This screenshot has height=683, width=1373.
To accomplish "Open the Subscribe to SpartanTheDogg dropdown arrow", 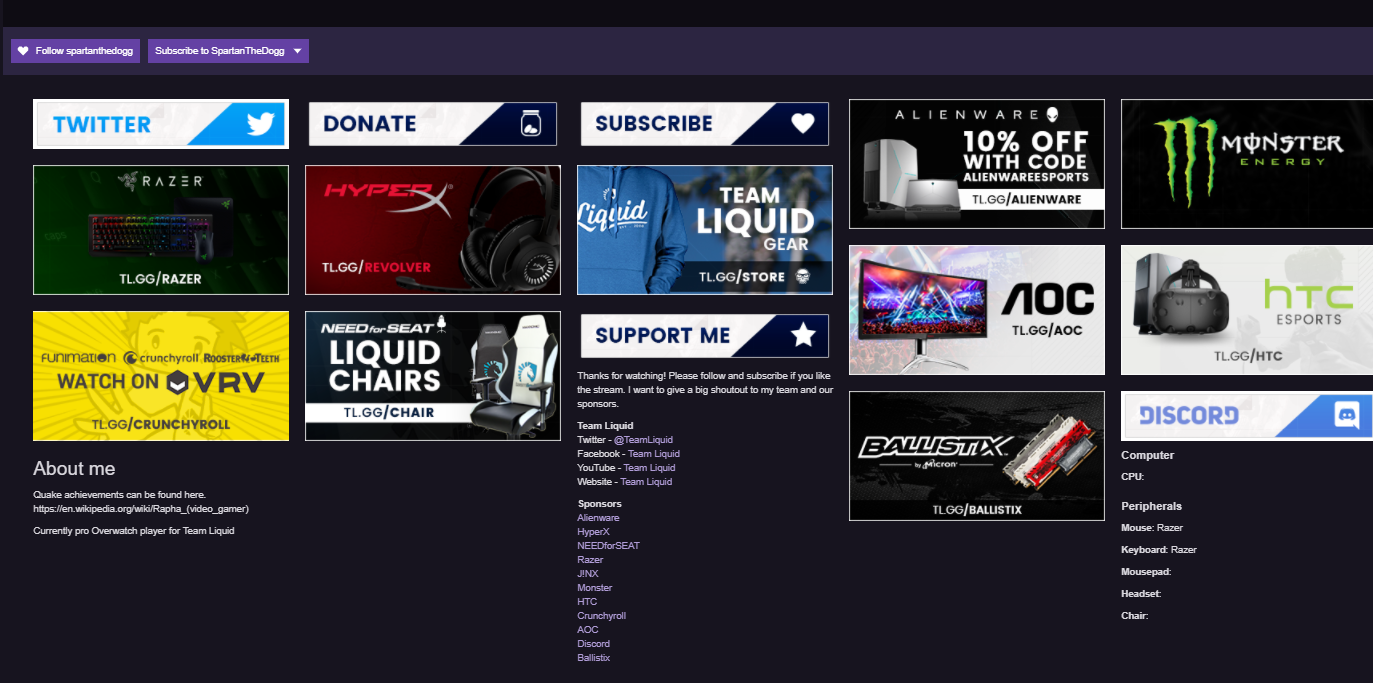I will 297,51.
